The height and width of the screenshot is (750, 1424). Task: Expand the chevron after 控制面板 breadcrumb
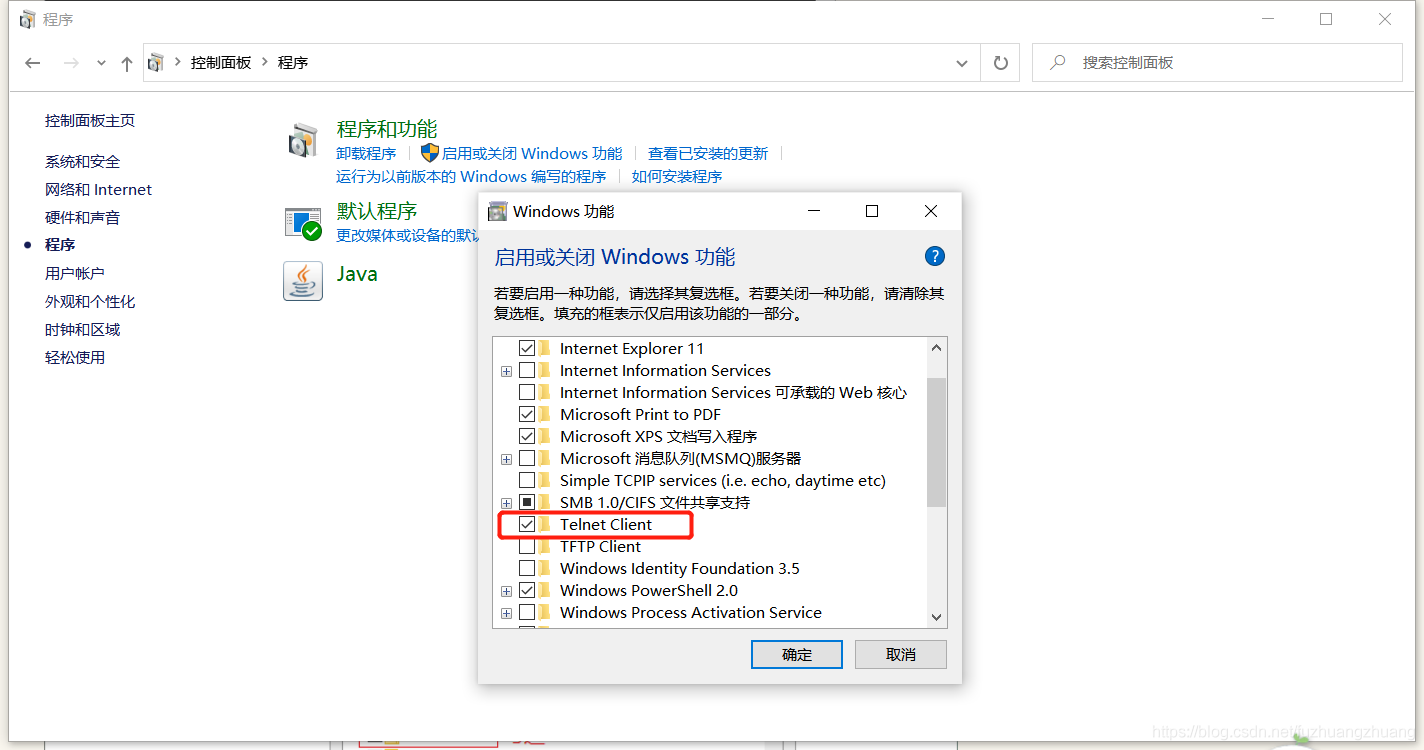pyautogui.click(x=265, y=62)
